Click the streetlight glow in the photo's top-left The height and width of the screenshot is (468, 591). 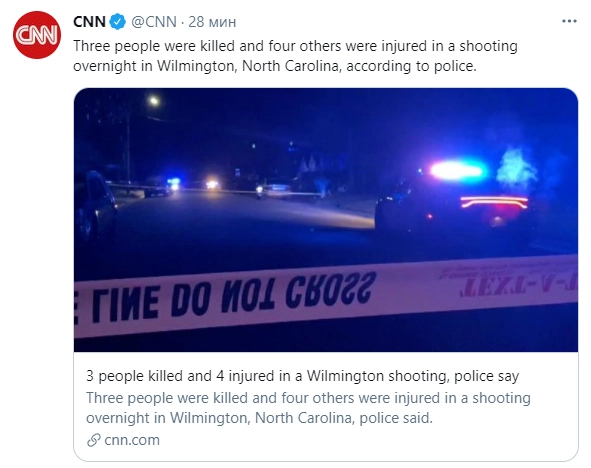click(x=153, y=101)
